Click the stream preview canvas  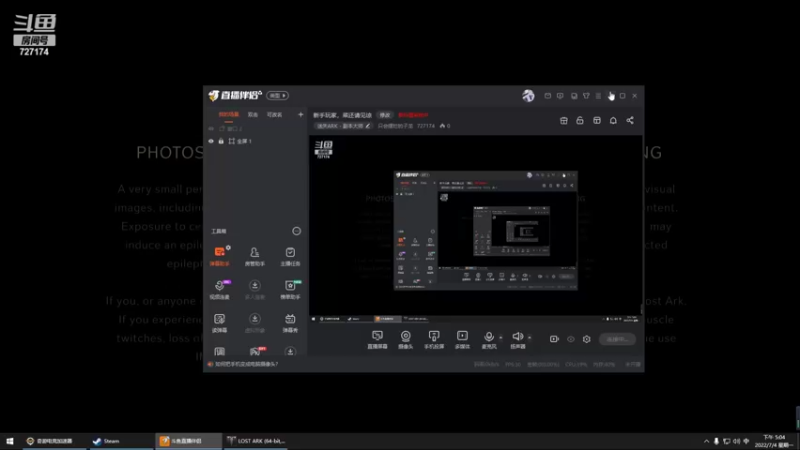click(475, 230)
